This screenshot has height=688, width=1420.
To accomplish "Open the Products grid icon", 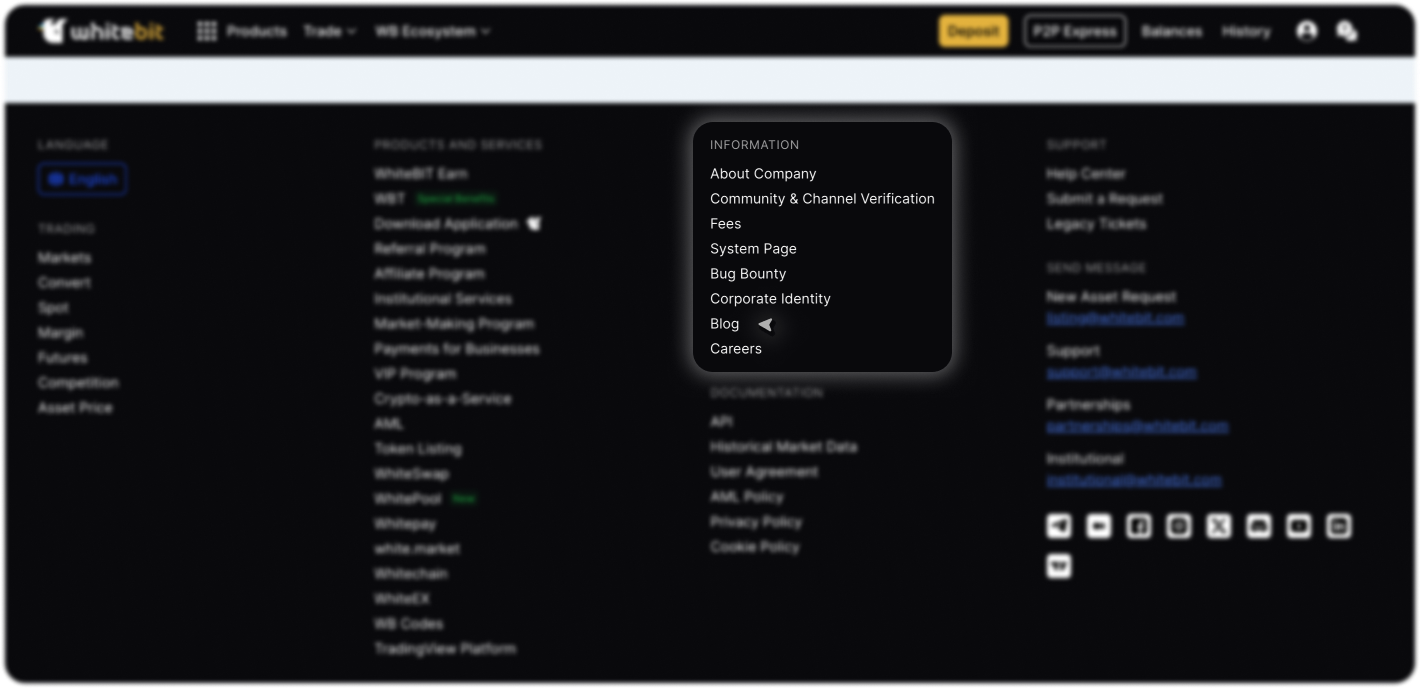I will tap(207, 31).
